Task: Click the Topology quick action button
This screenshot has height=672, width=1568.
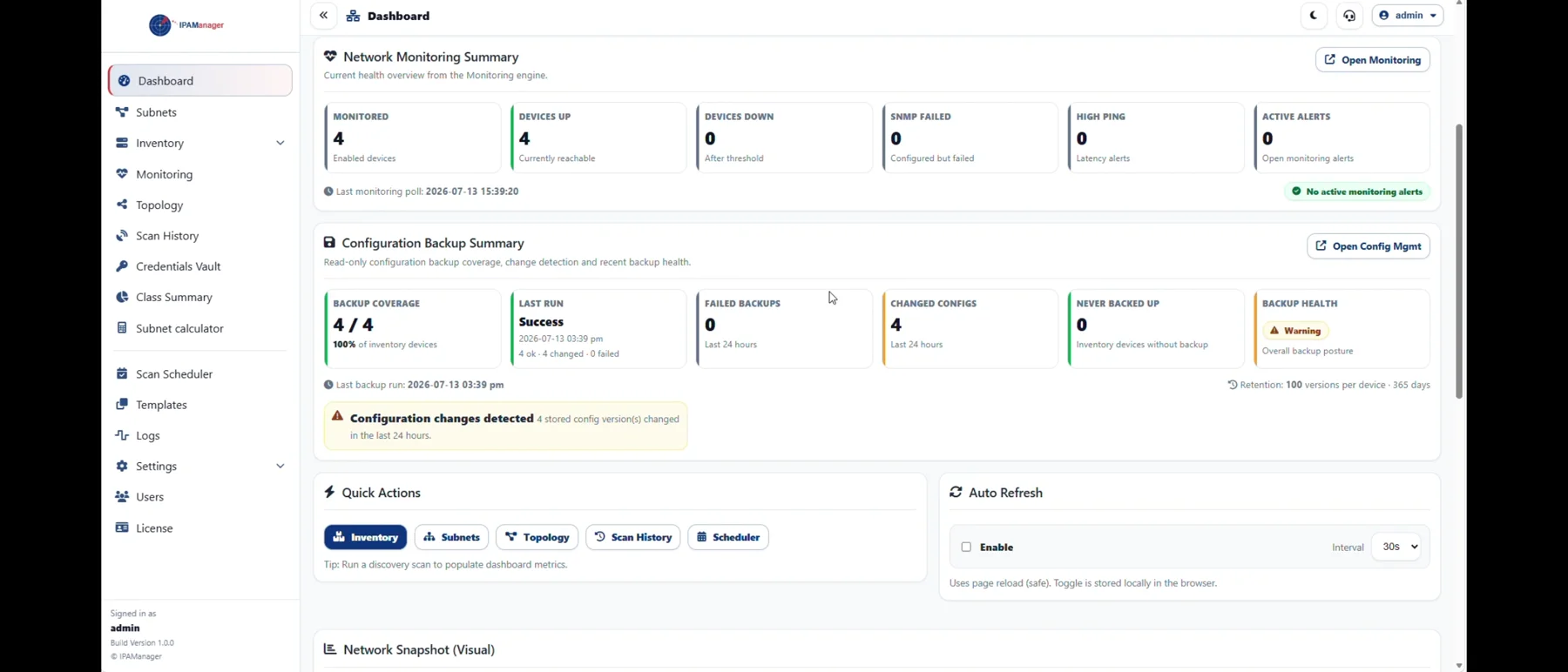Action: [537, 537]
